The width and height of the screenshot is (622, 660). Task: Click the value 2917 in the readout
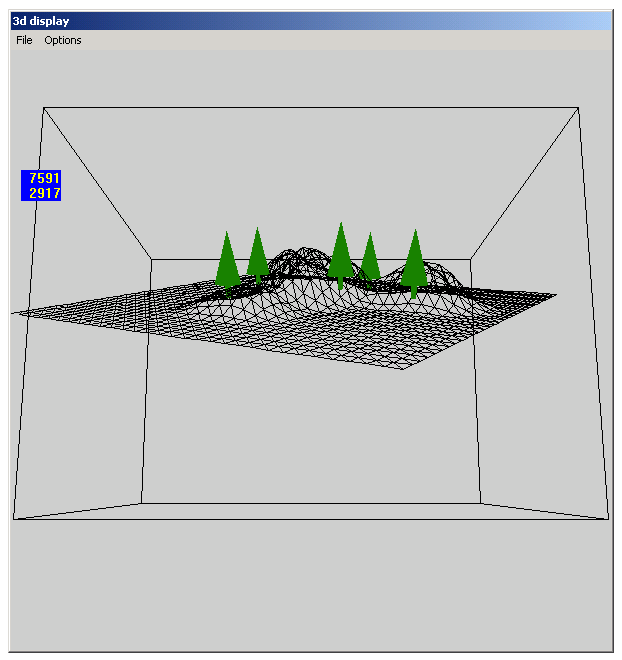tap(45, 193)
